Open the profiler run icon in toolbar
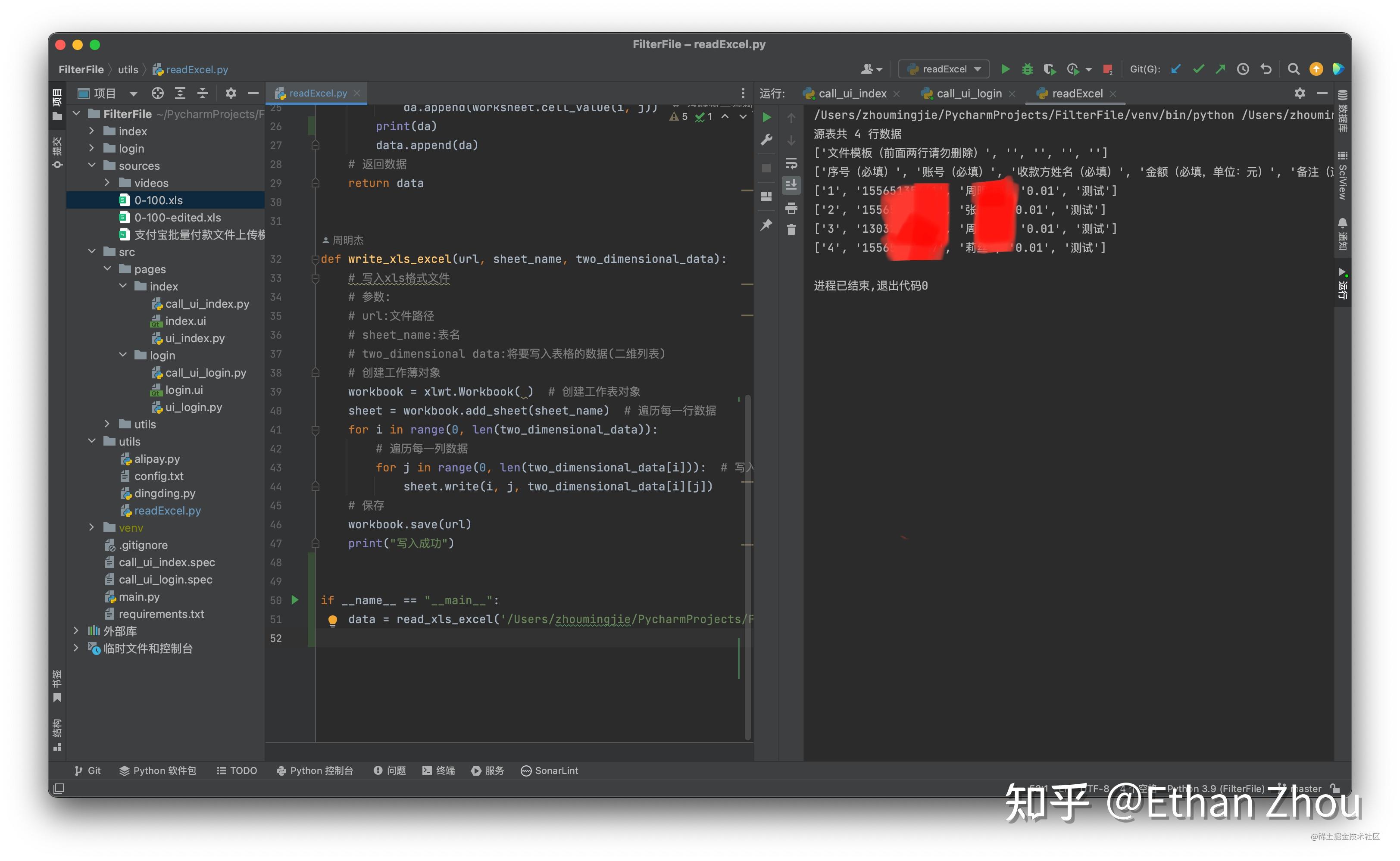Screen dimensions: 1400x861 tap(1073, 69)
